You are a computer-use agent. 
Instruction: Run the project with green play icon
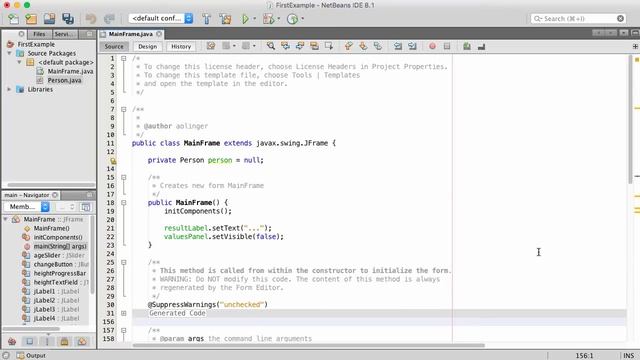[245, 19]
